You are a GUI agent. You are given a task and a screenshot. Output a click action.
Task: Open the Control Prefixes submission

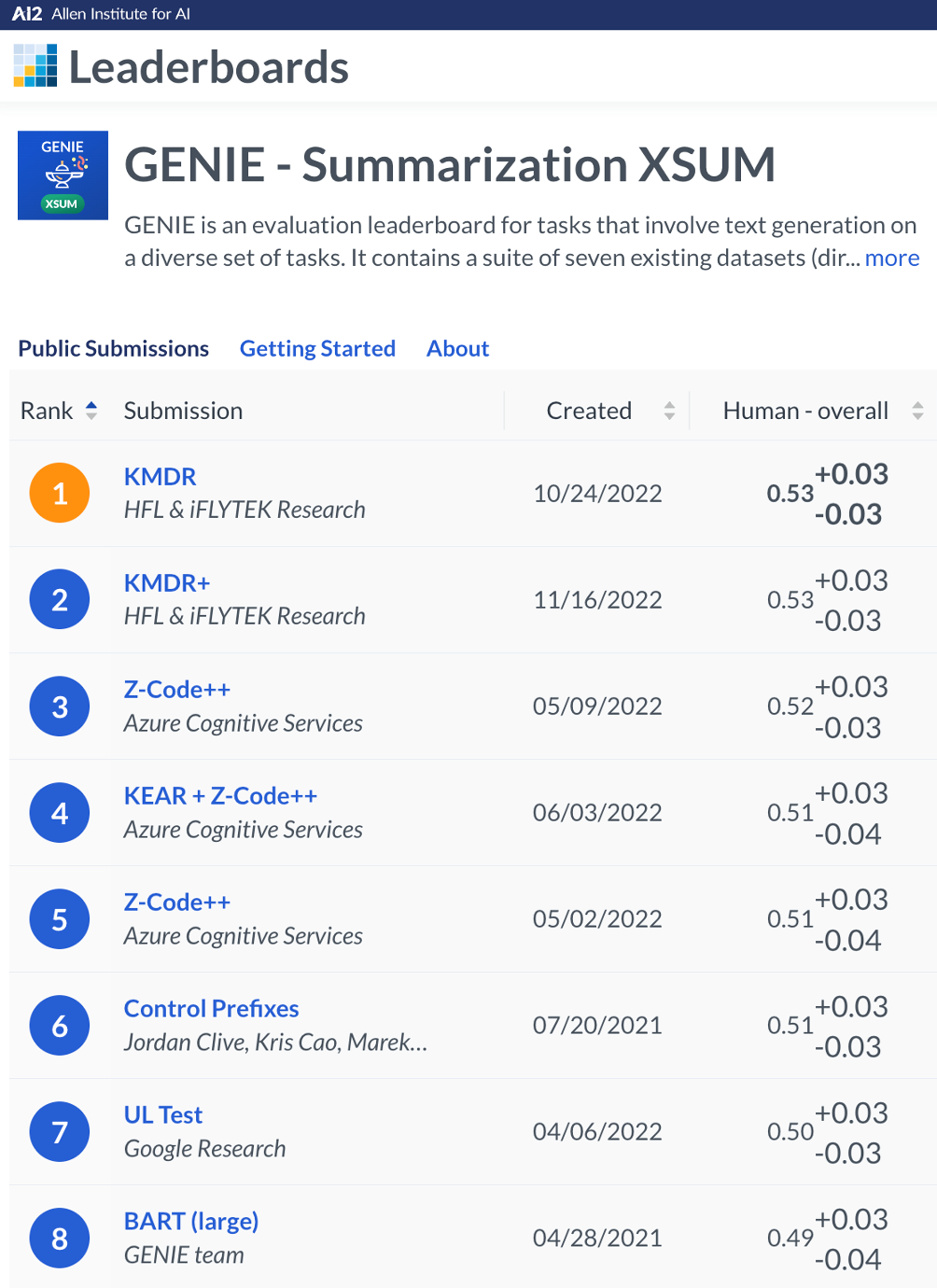click(x=211, y=1008)
